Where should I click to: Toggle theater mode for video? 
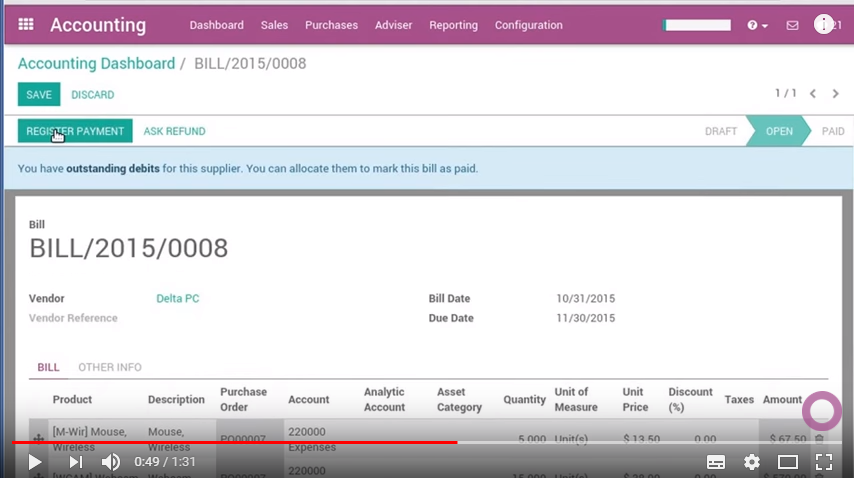coord(788,462)
